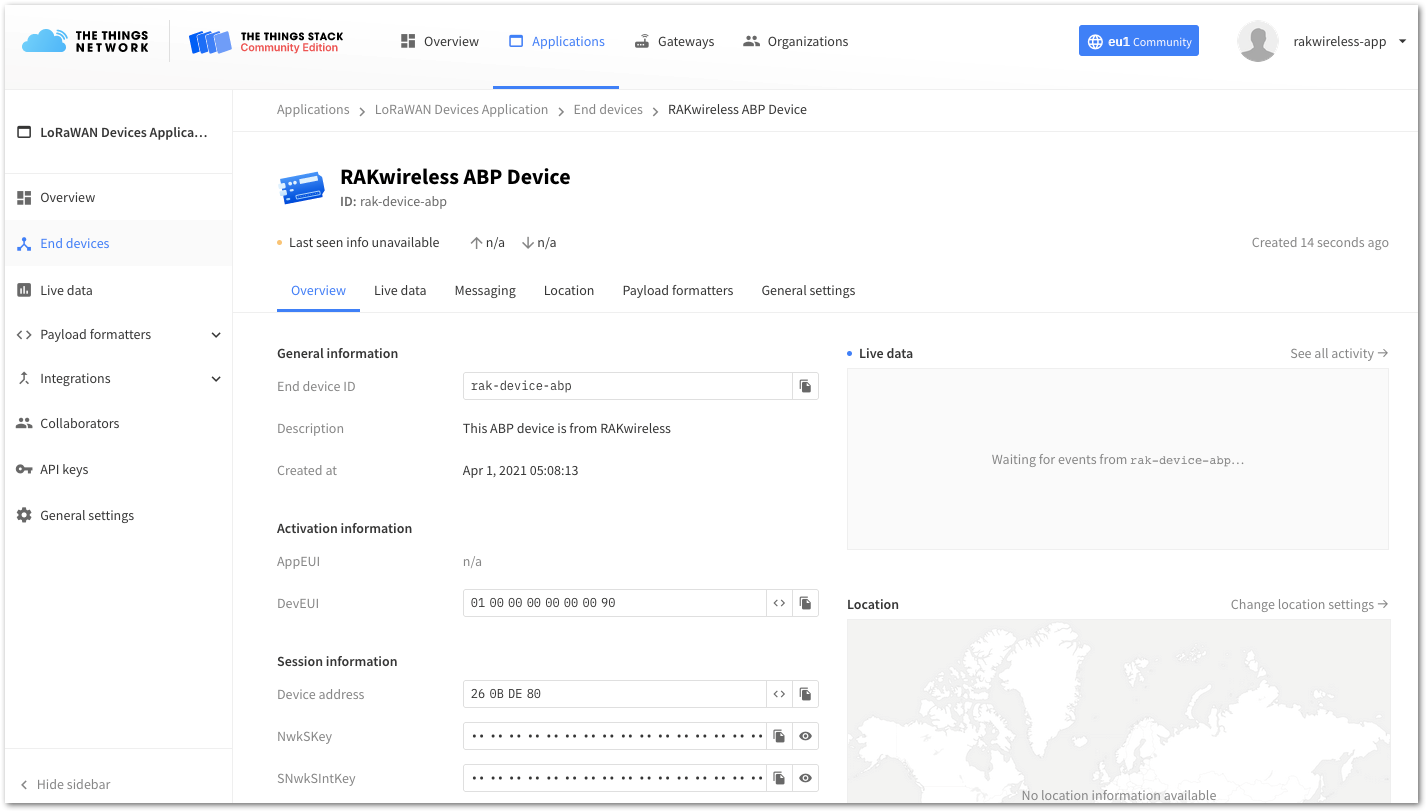This screenshot has width=1427, height=812.
Task: Open The Things Network cloud logo
Action: 85,41
